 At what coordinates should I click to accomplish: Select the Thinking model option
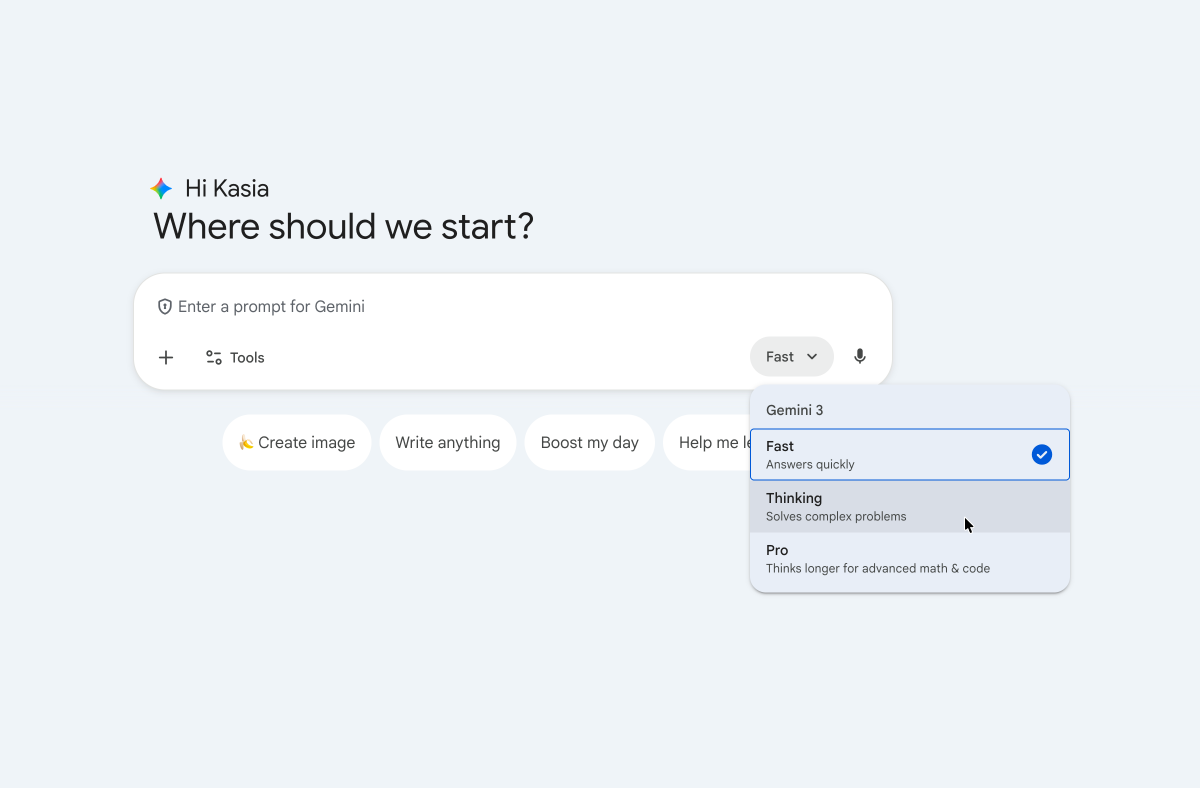[x=910, y=507]
